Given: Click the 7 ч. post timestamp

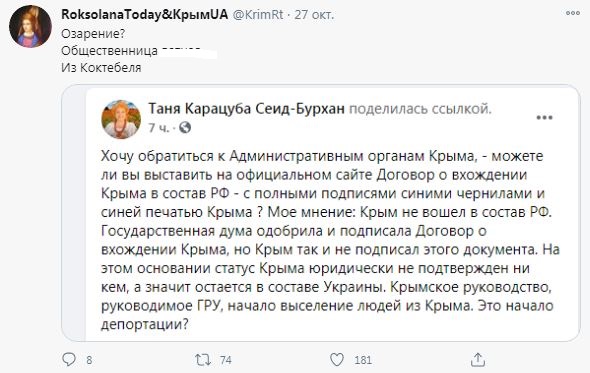Looking at the screenshot, I should (x=159, y=128).
